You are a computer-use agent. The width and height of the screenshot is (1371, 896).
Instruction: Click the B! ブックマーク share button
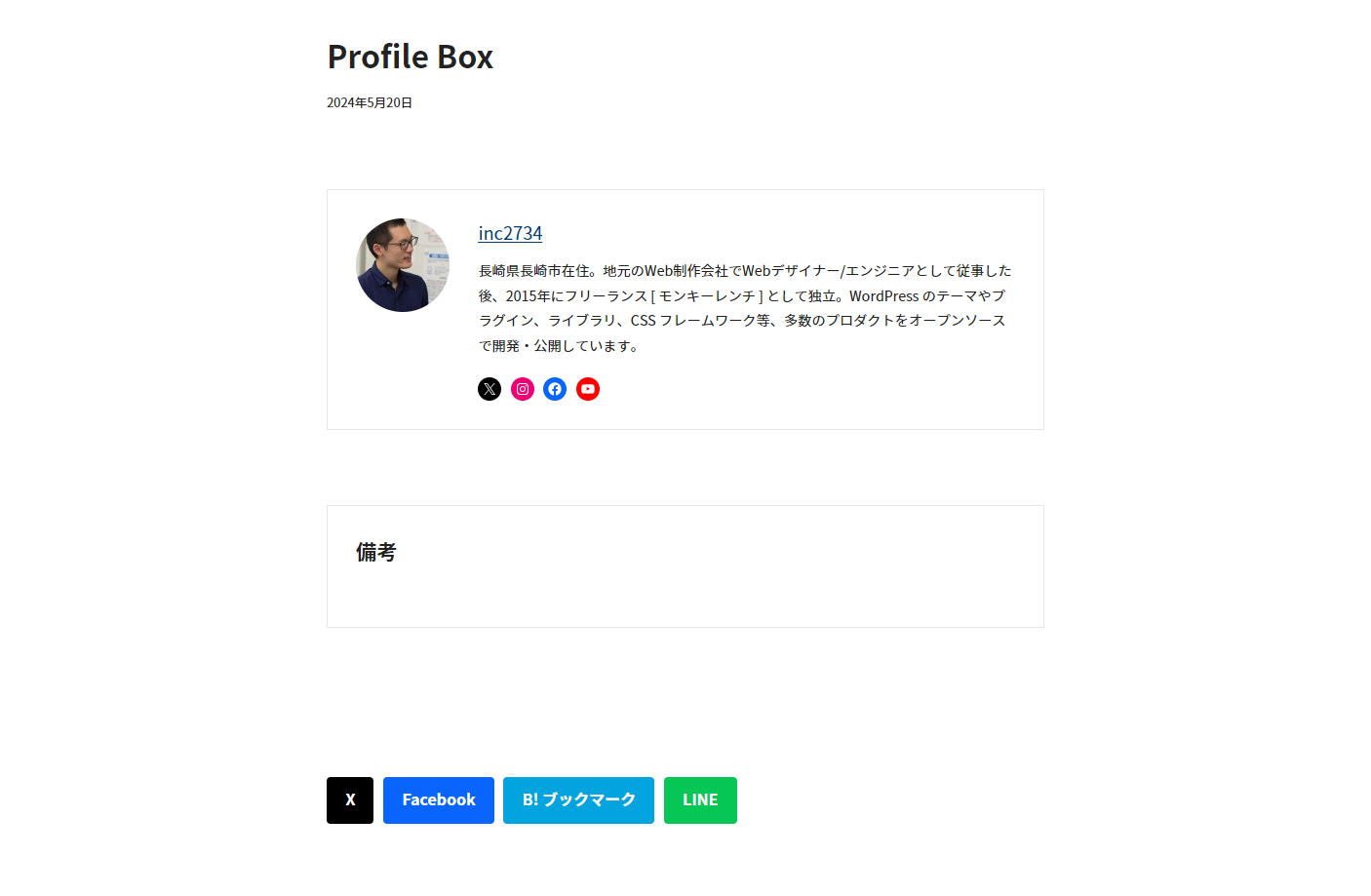(578, 800)
